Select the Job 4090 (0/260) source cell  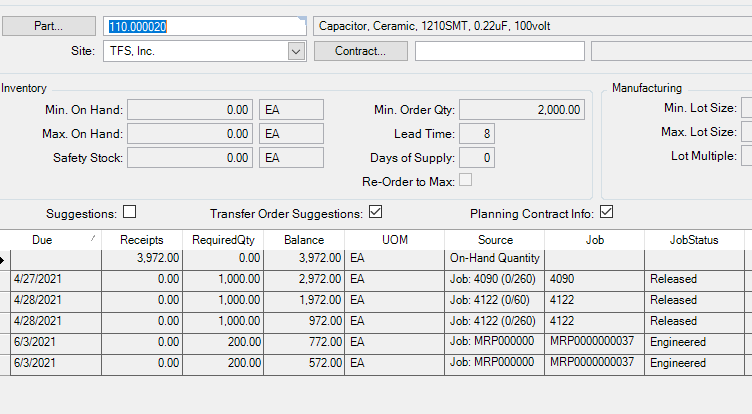tap(494, 279)
